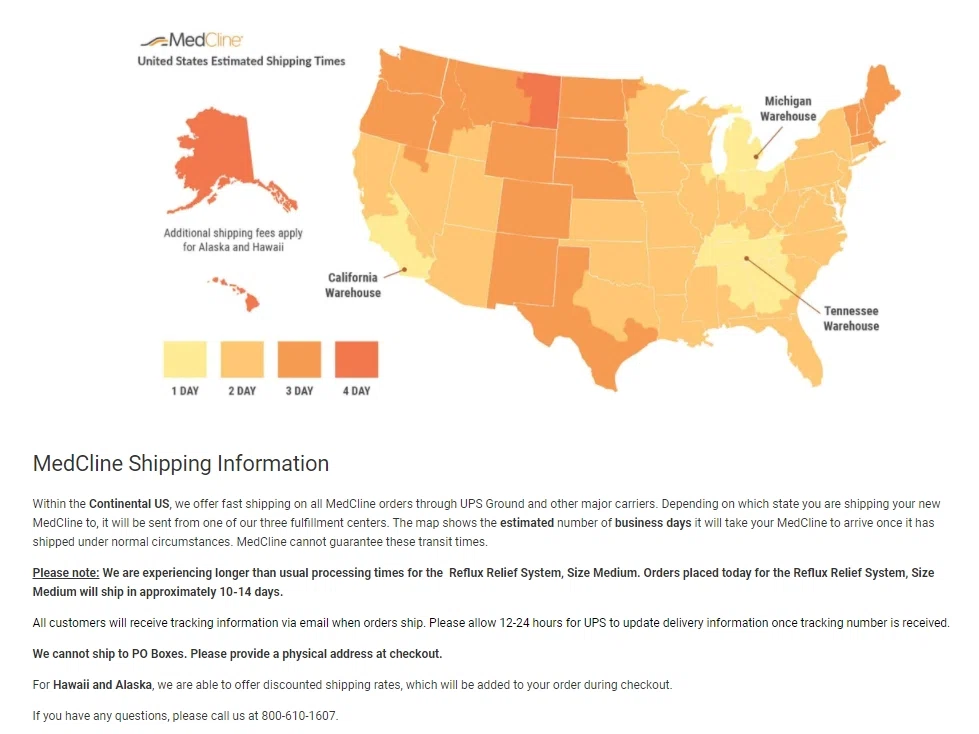
Task: Click the "United States Estimated Shipping Times" title
Action: coord(241,61)
